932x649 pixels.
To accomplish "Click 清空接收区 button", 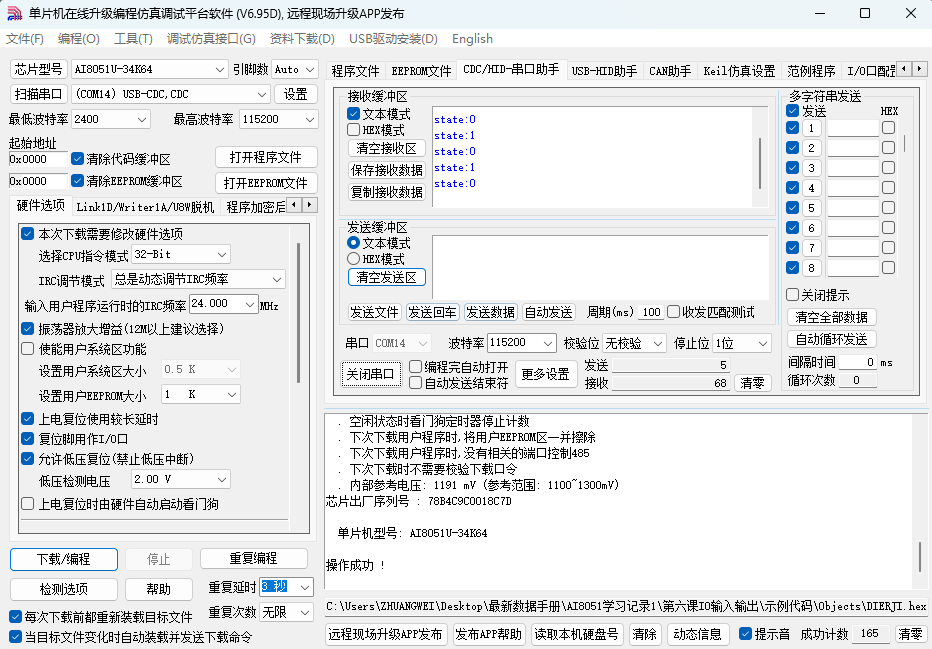I will [386, 148].
